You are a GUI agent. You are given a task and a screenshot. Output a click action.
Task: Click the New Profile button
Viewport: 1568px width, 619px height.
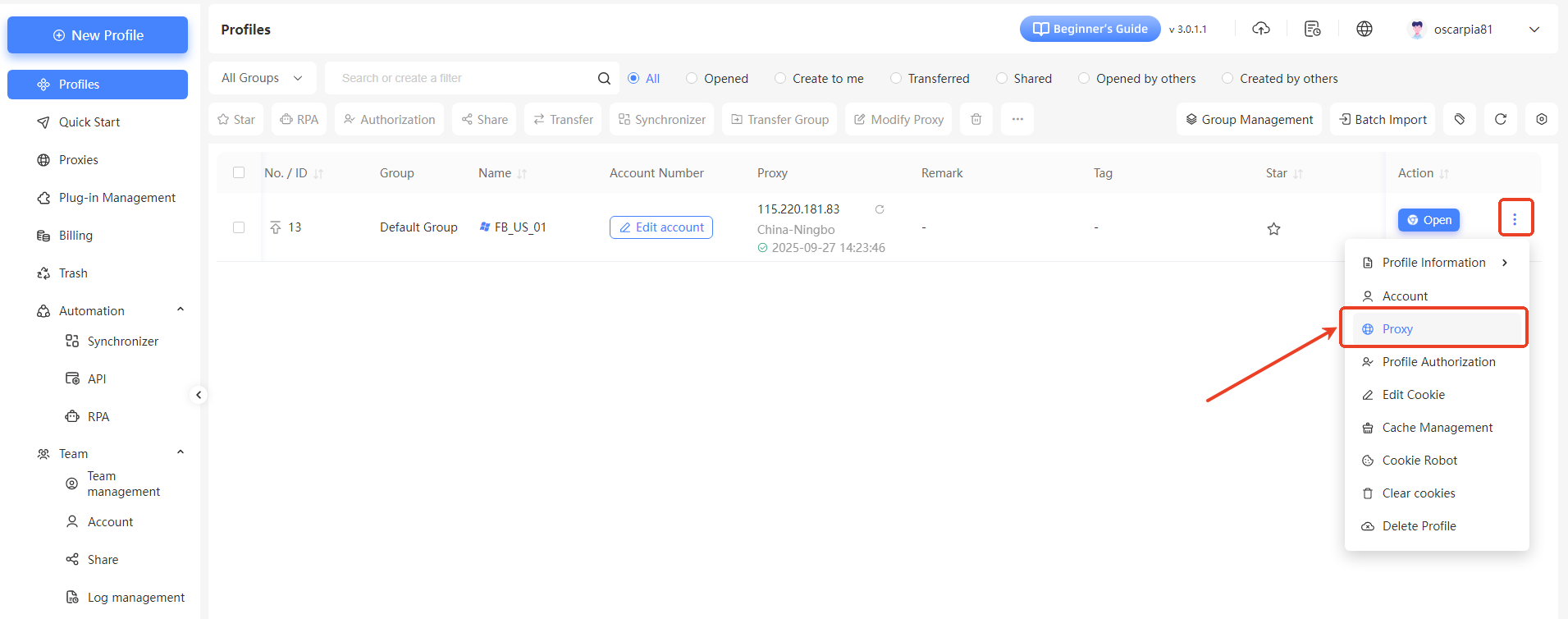click(x=98, y=35)
